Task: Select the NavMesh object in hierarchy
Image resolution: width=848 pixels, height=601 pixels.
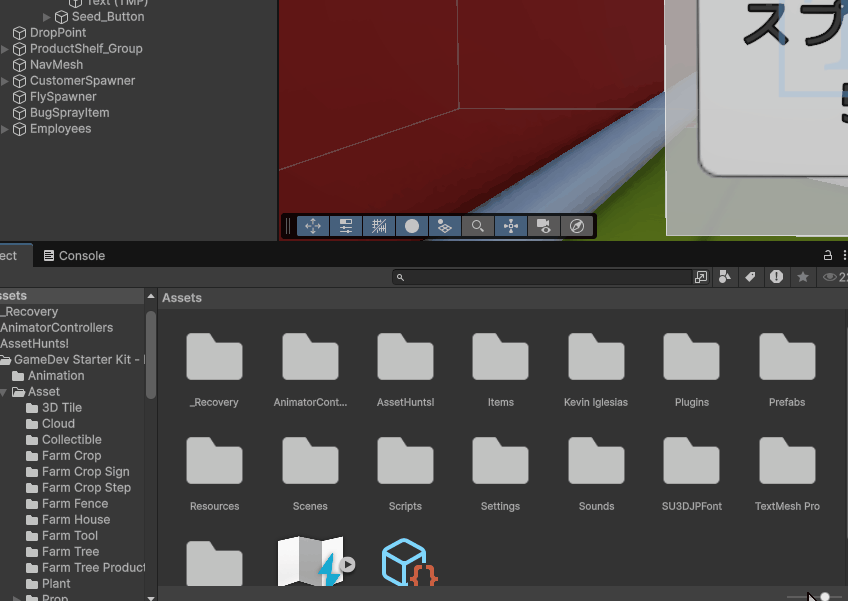Action: click(x=56, y=65)
